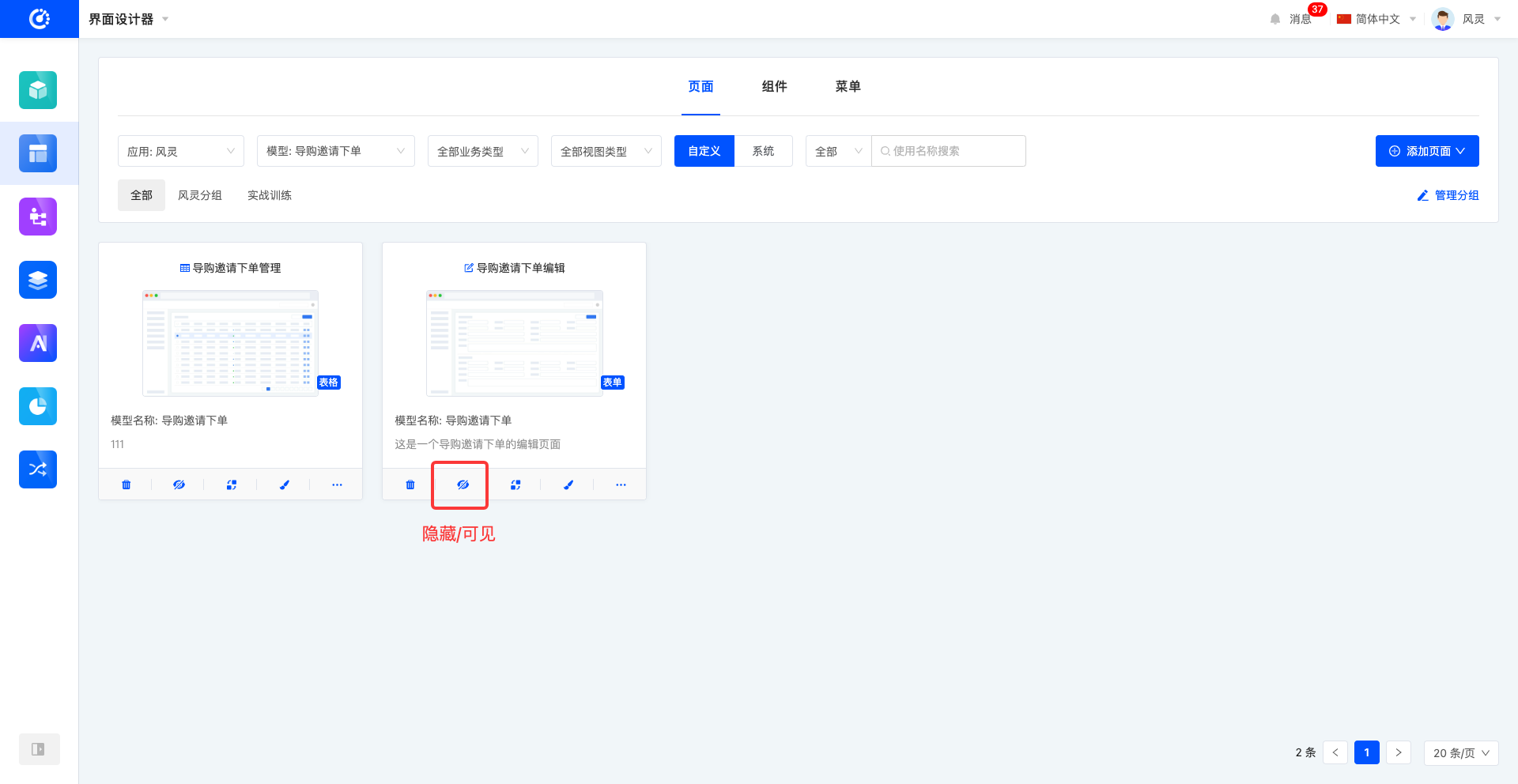The image size is (1518, 784).
Task: Switch to 系统 pages filter
Action: click(x=763, y=151)
